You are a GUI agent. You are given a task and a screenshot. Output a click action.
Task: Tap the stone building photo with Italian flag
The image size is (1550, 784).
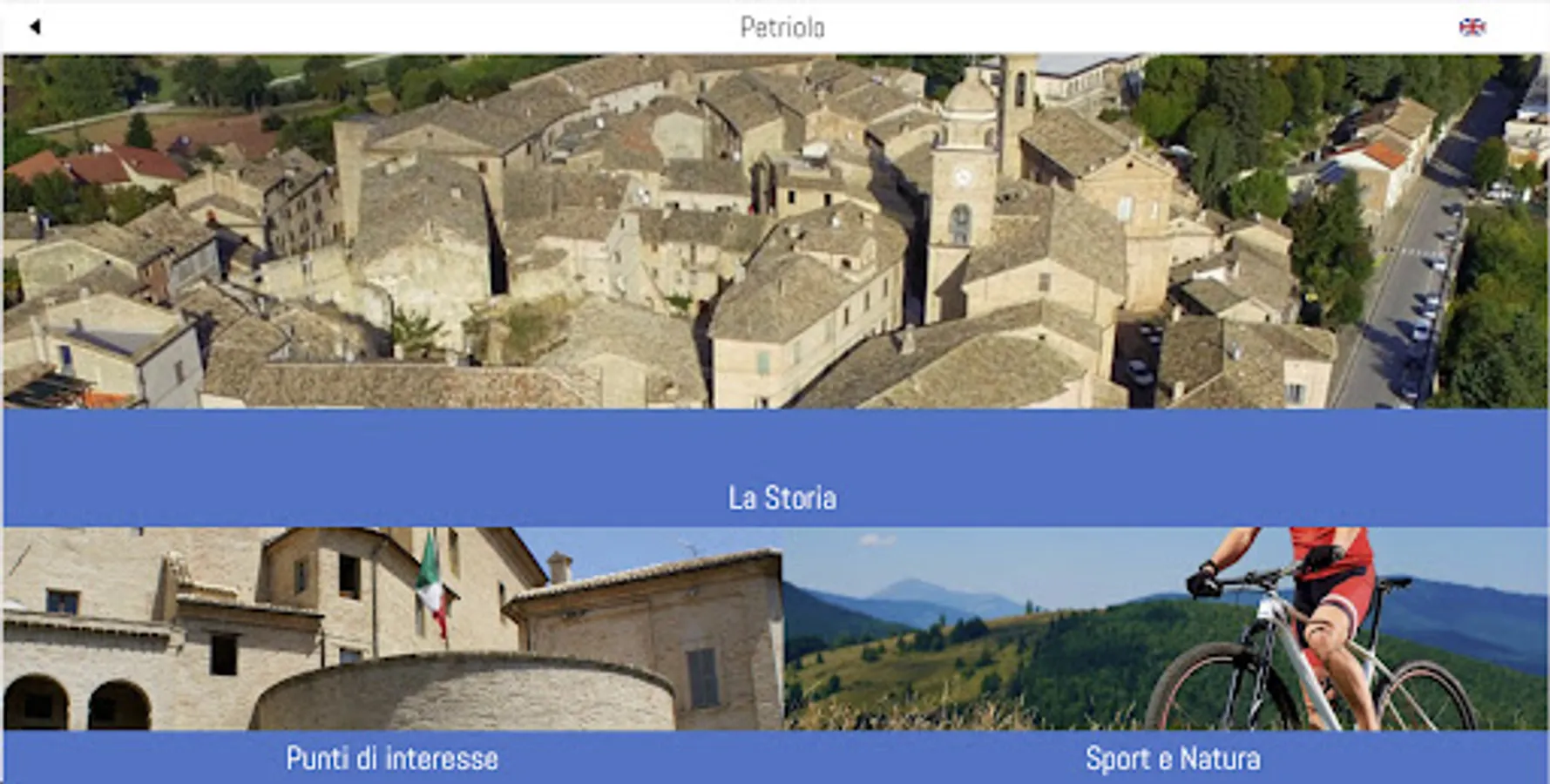pyautogui.click(x=392, y=628)
